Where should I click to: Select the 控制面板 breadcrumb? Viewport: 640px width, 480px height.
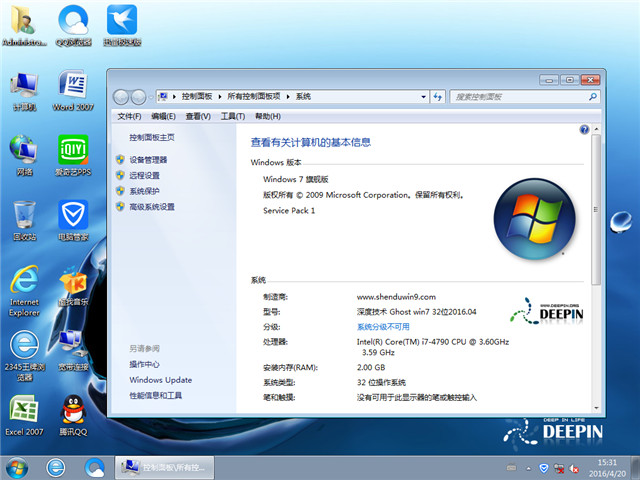(x=197, y=97)
